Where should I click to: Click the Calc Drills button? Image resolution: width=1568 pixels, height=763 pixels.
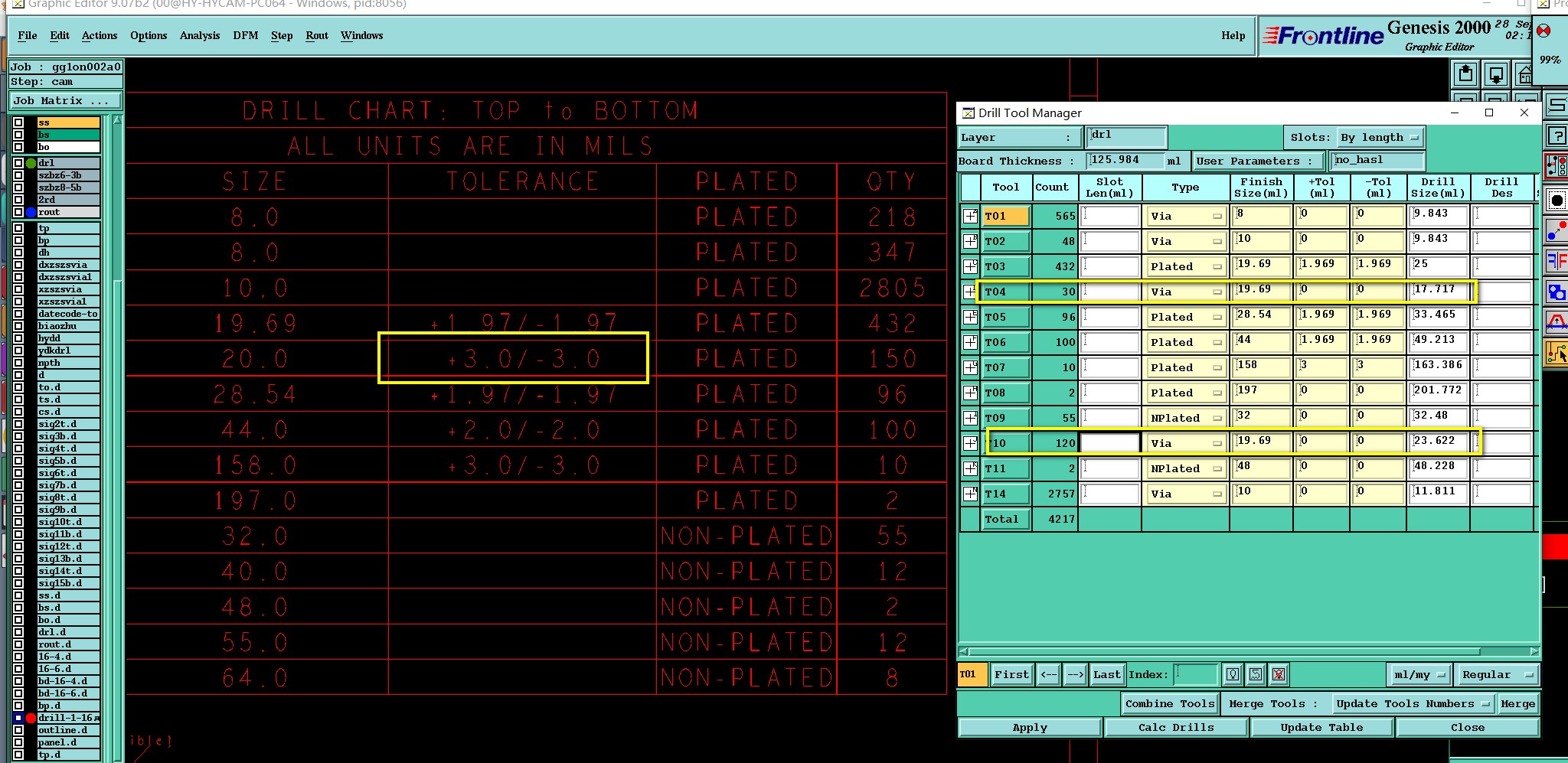1176,728
